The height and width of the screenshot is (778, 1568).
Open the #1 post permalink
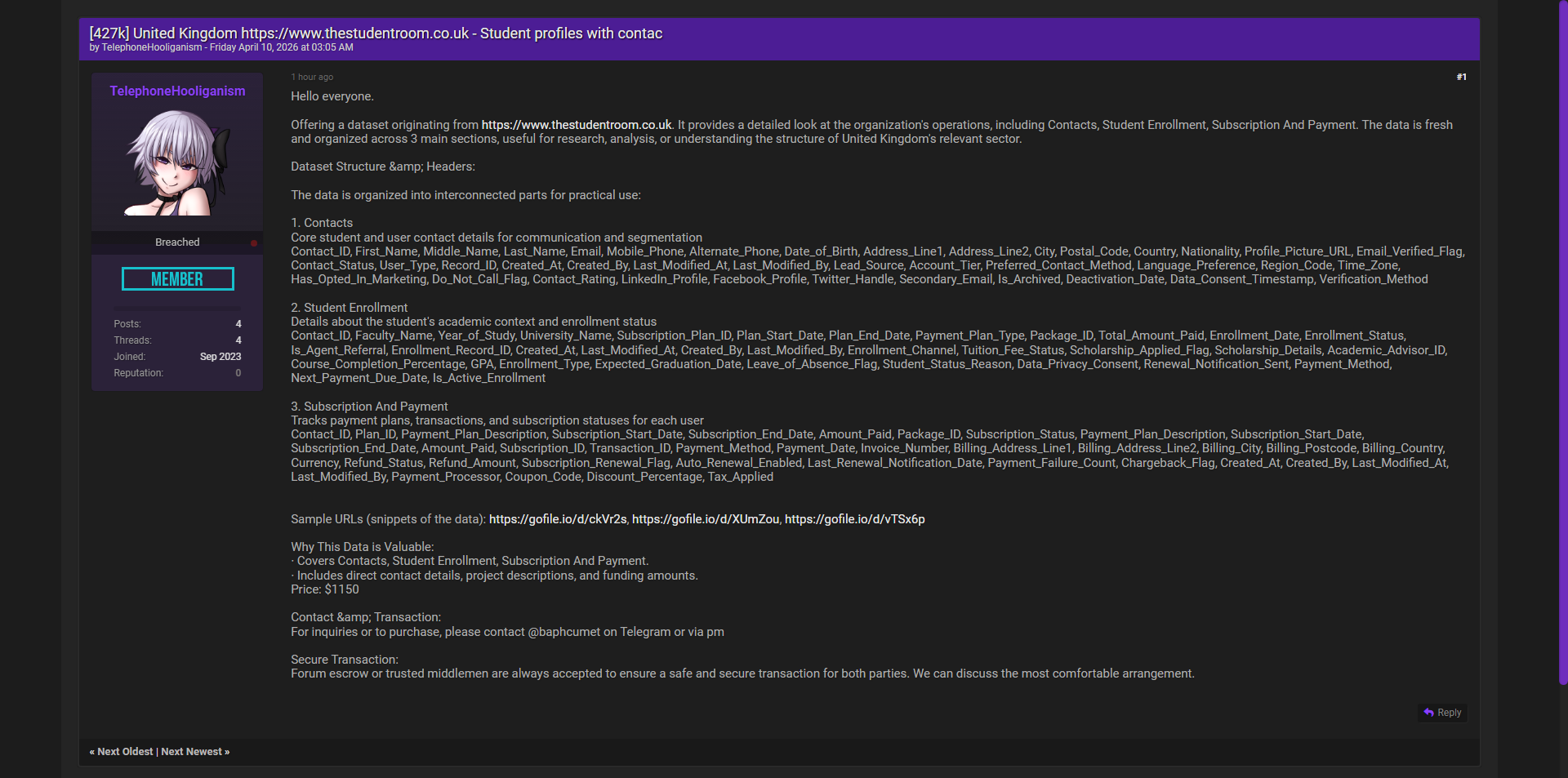tap(1461, 77)
